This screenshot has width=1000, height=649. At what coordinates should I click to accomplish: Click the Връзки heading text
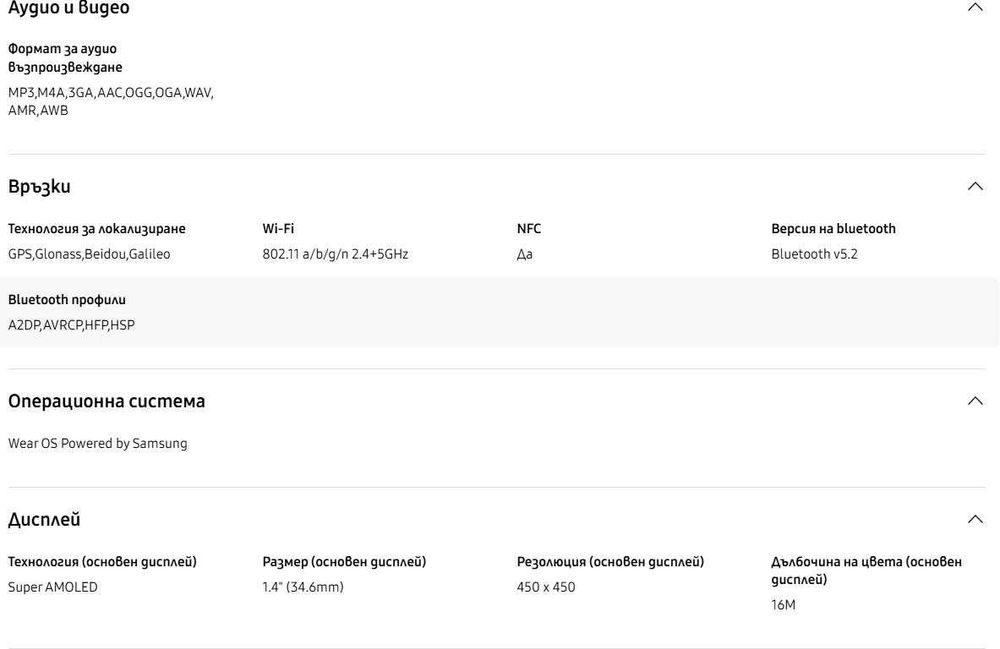point(39,187)
